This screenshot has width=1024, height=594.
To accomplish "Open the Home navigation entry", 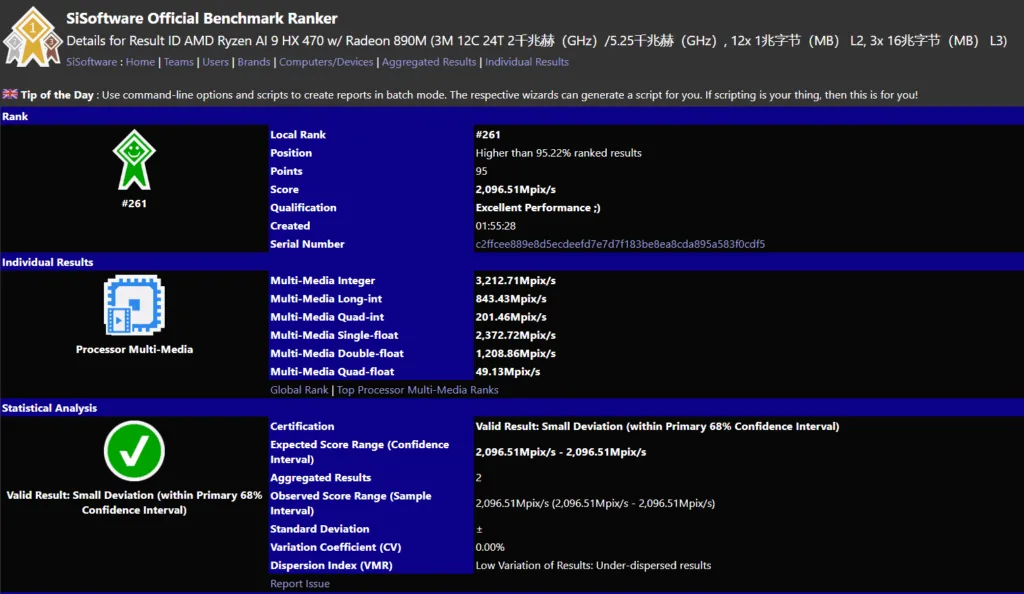I will click(x=140, y=61).
